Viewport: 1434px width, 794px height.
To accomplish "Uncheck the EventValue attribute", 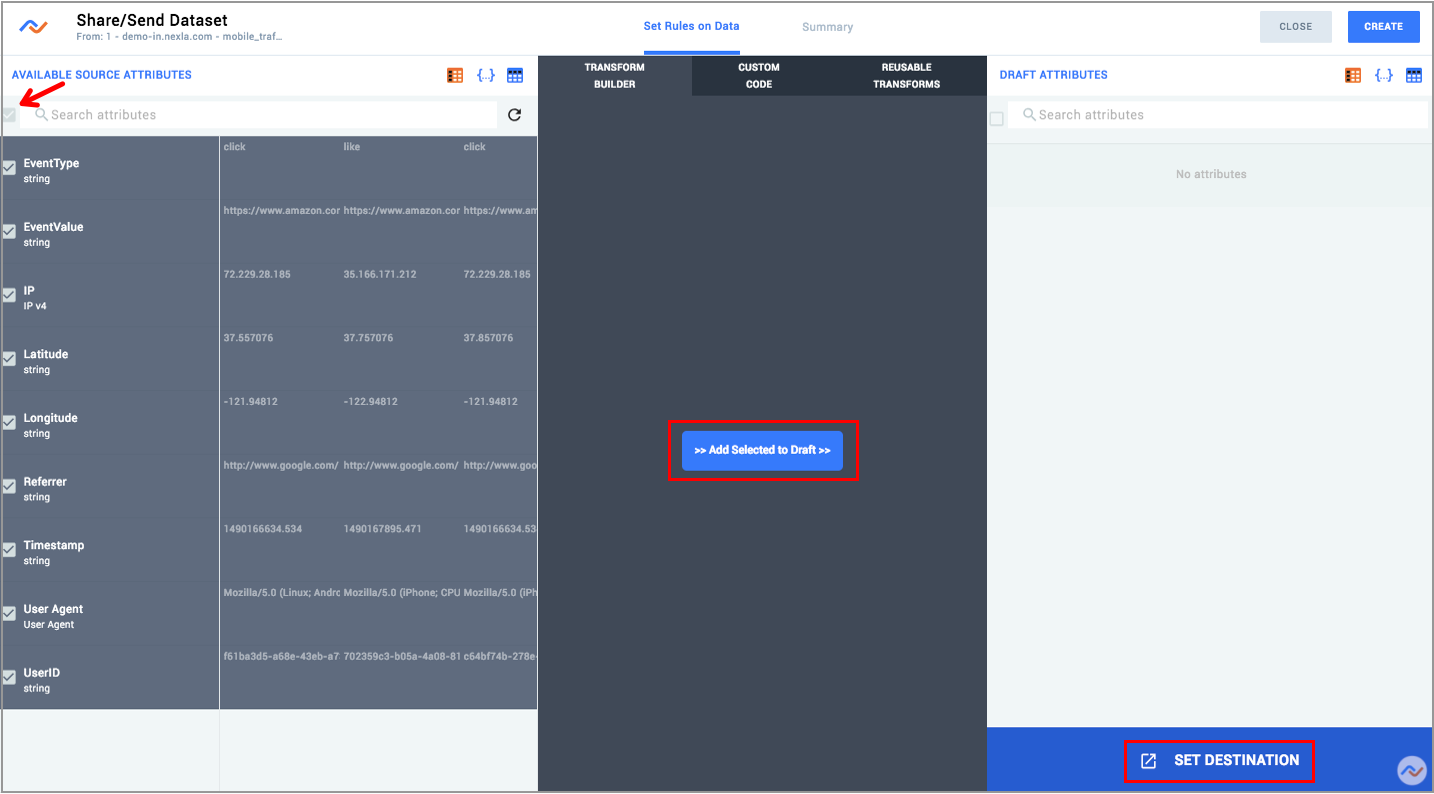I will pyautogui.click(x=9, y=232).
